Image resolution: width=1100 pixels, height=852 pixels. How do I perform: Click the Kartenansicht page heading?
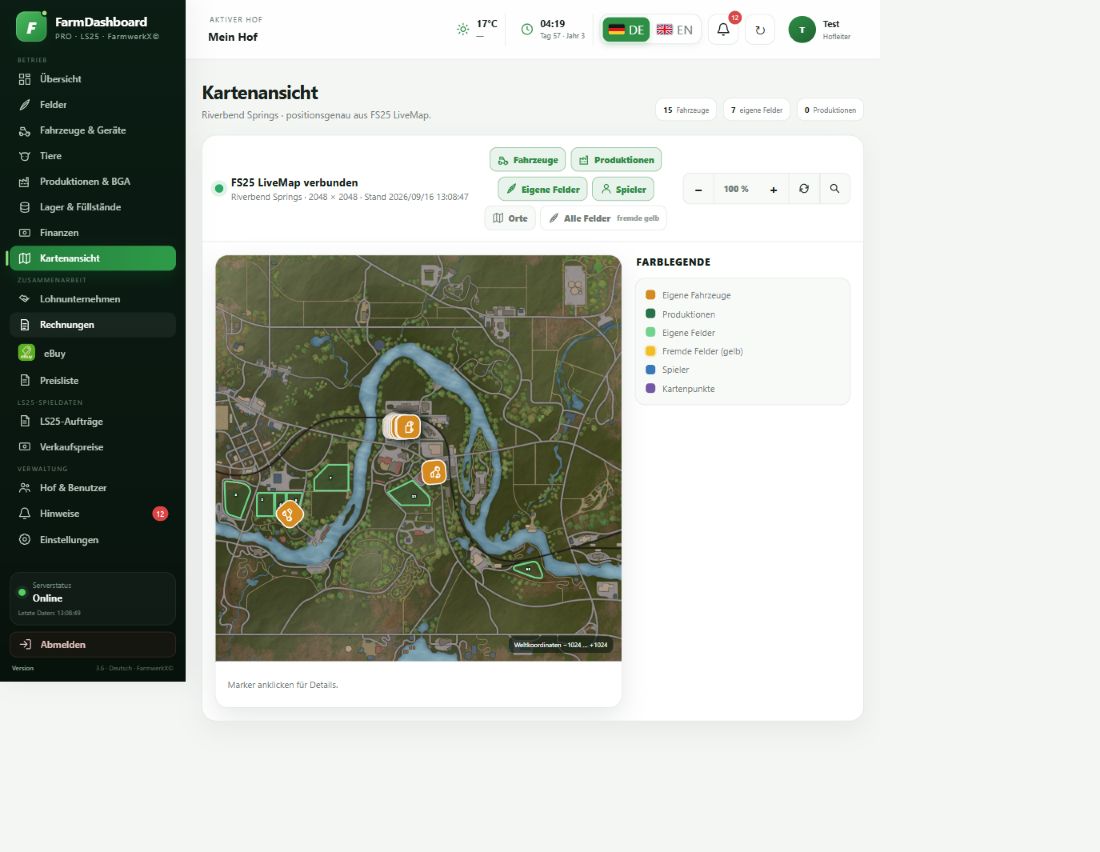pos(260,93)
